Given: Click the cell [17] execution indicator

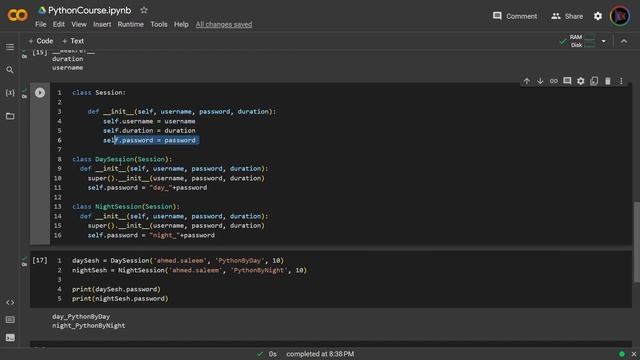Looking at the screenshot, I should (x=40, y=260).
